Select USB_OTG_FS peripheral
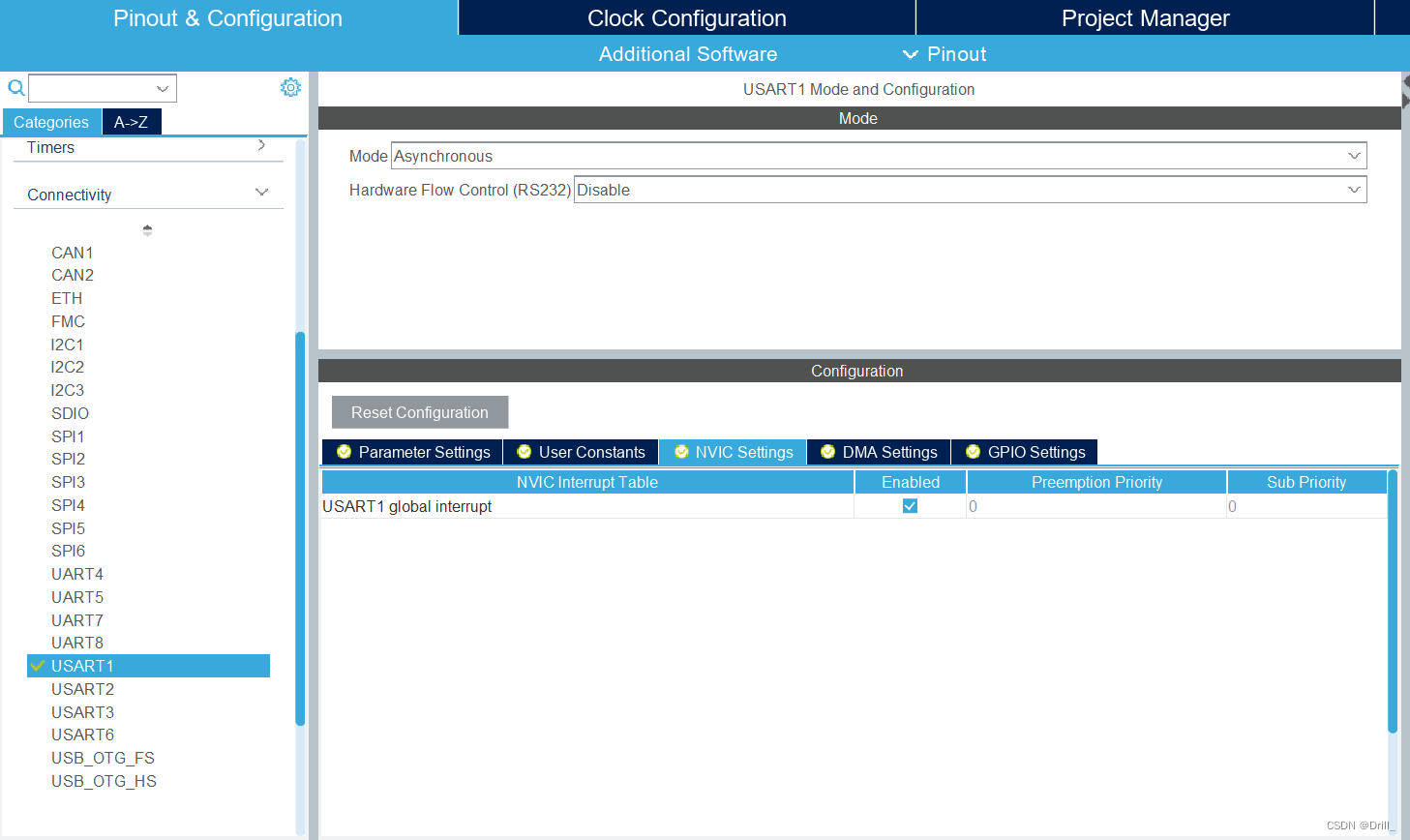The width and height of the screenshot is (1410, 840). [x=103, y=758]
